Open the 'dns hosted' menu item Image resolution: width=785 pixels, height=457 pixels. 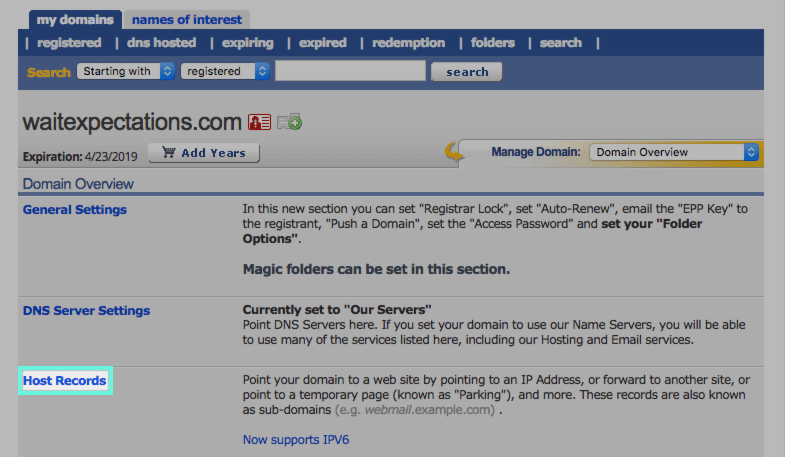[x=161, y=43]
